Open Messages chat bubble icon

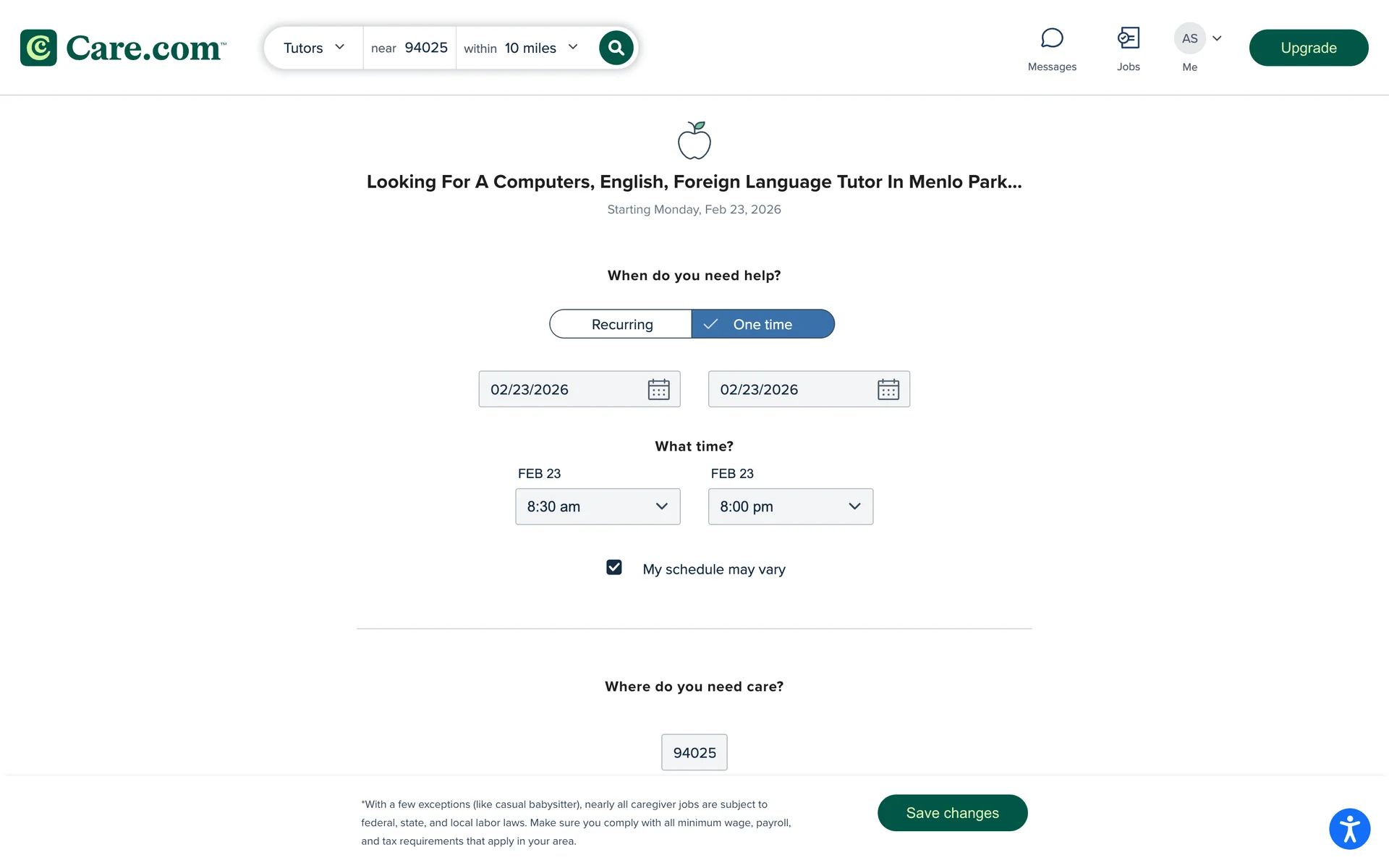pos(1052,38)
